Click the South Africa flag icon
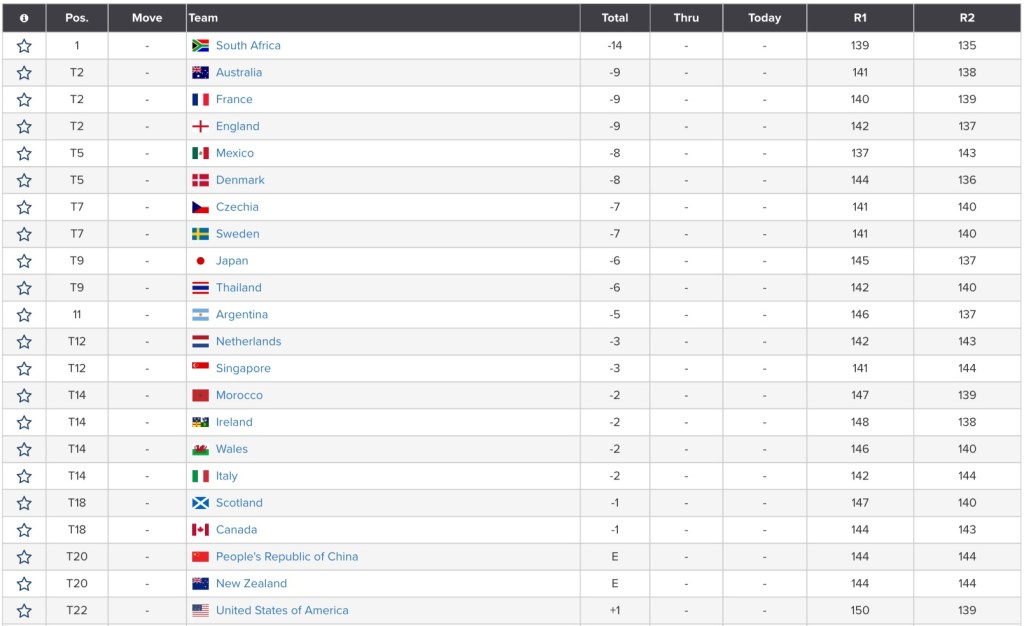The width and height of the screenshot is (1024, 626). [200, 46]
